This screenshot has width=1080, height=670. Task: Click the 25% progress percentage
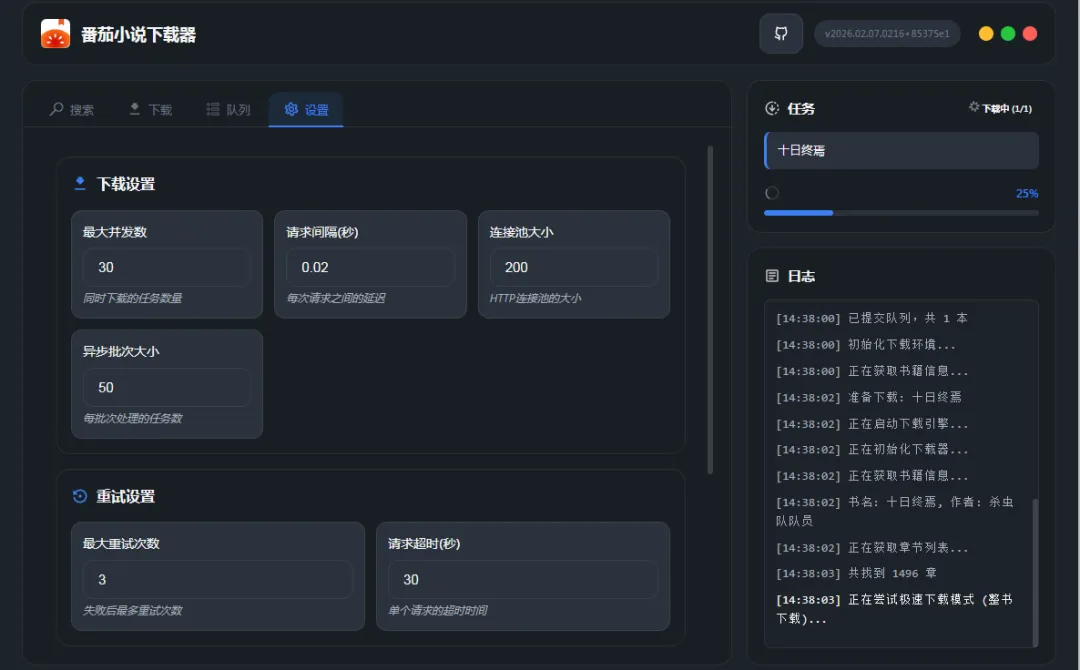[1026, 193]
